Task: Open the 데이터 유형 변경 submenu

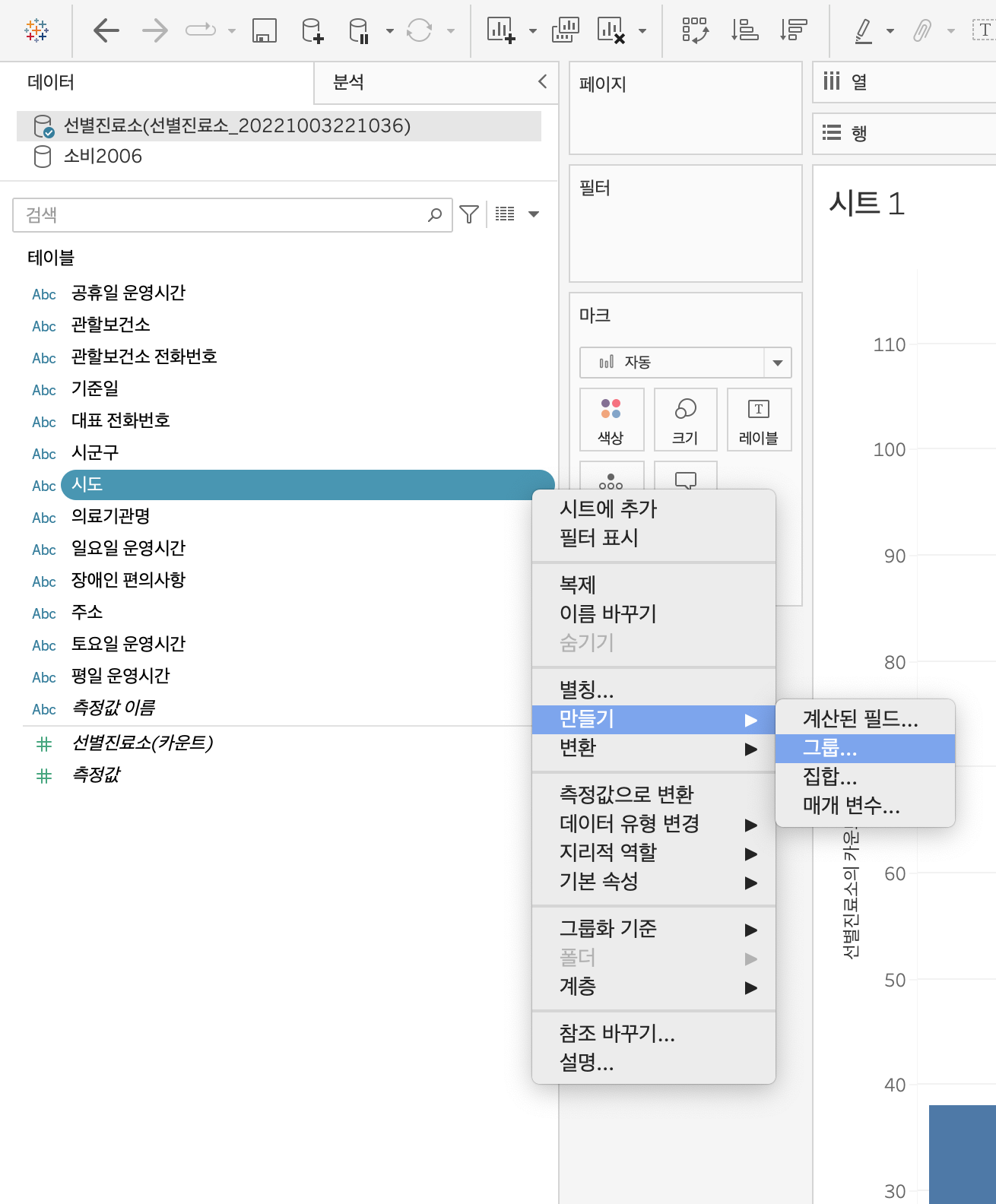Action: [654, 824]
